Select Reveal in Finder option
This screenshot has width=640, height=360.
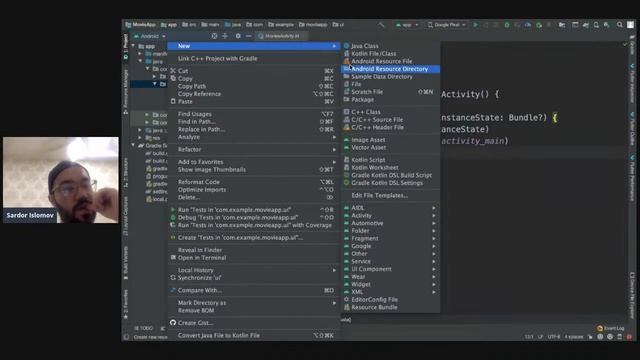[x=254, y=250]
